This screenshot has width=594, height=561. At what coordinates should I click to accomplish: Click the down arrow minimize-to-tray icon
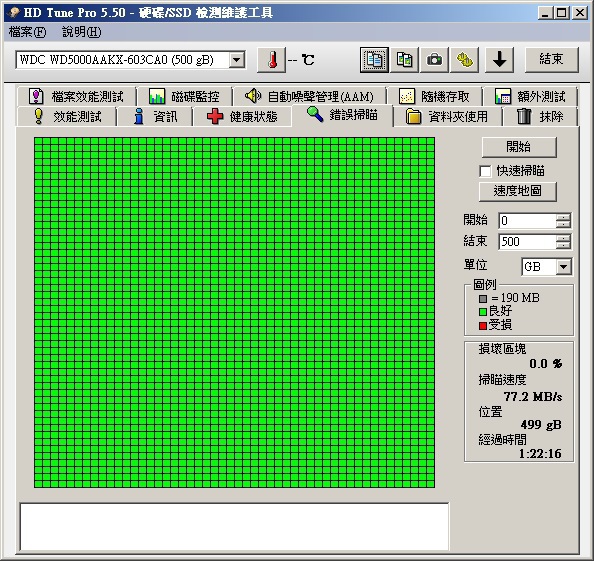pos(499,60)
